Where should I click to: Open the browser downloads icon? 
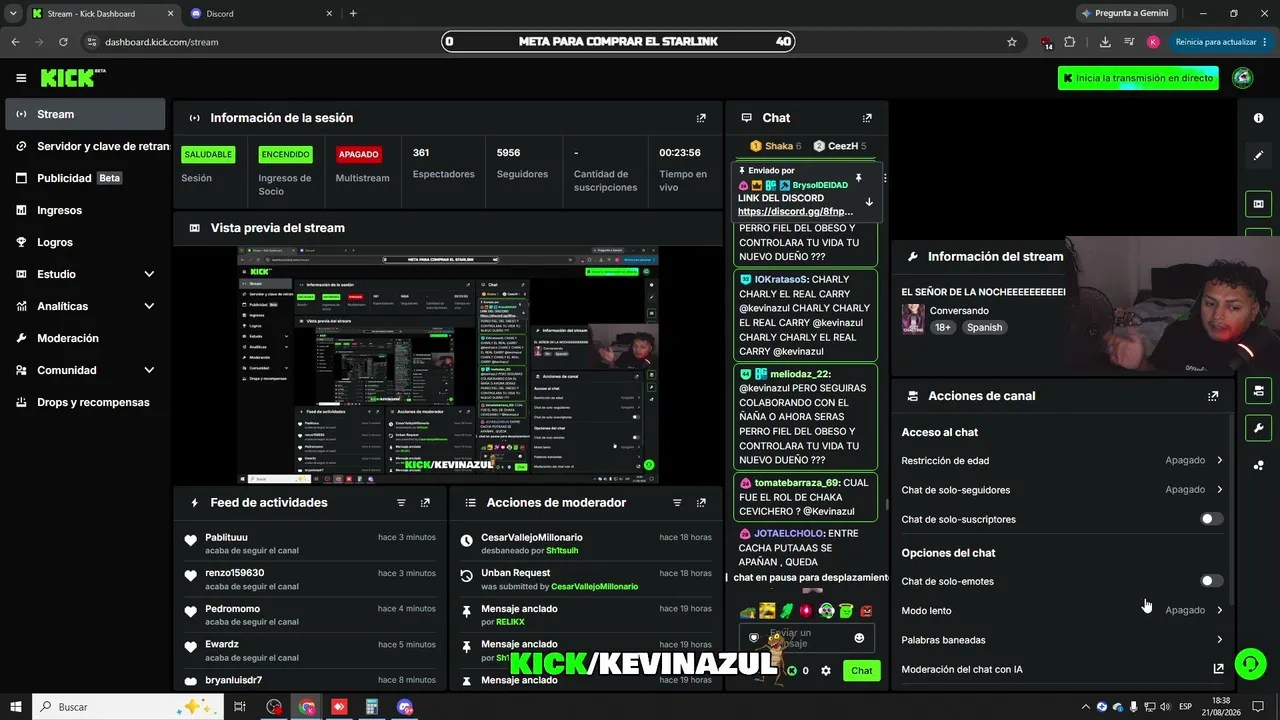pyautogui.click(x=1105, y=42)
